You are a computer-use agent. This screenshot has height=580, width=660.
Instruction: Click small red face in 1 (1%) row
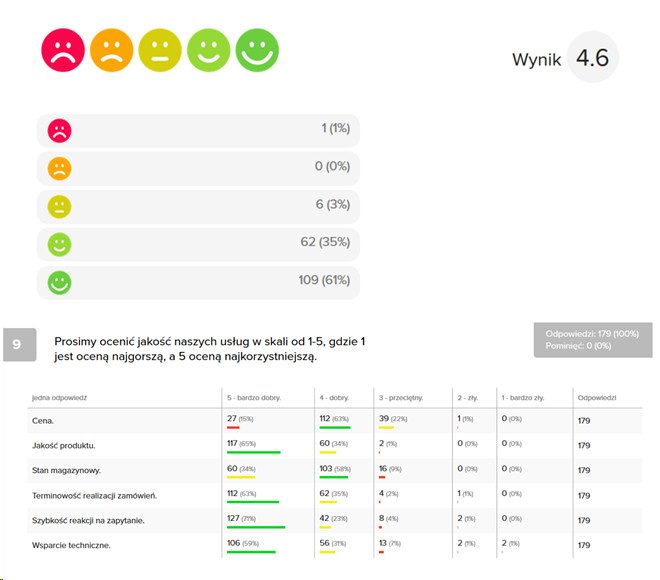(60, 130)
